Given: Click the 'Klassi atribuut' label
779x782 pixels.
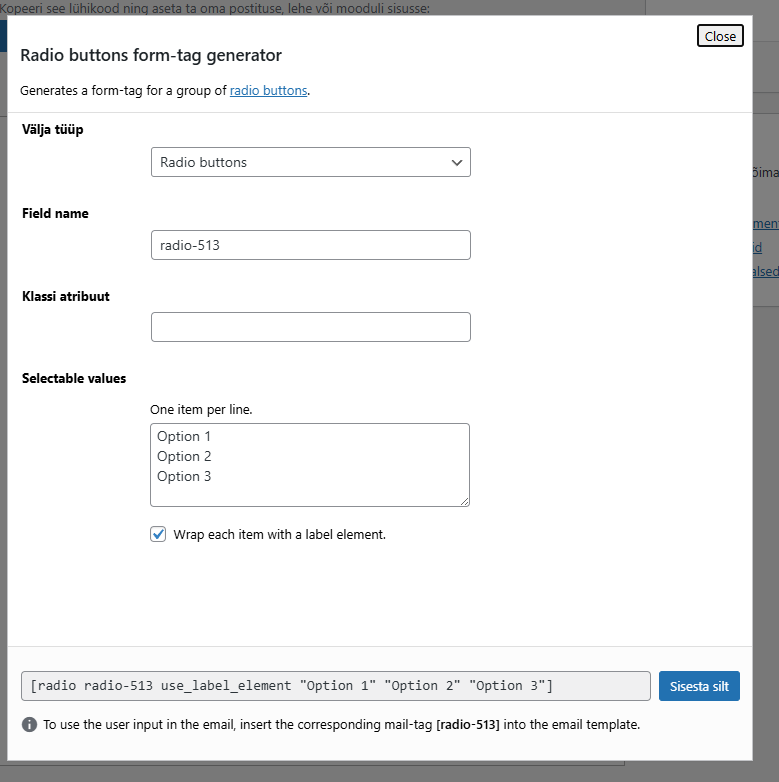Looking at the screenshot, I should click(66, 296).
